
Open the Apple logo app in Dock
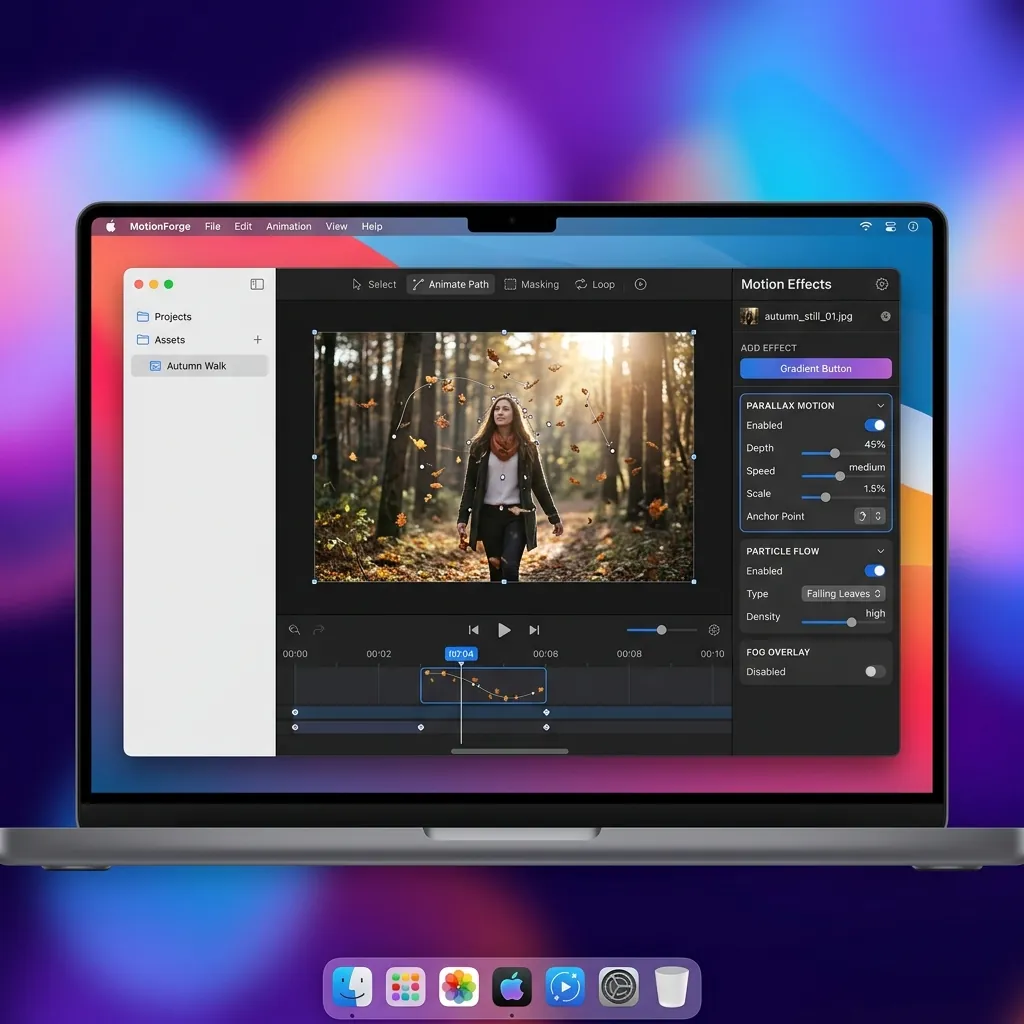pyautogui.click(x=512, y=986)
